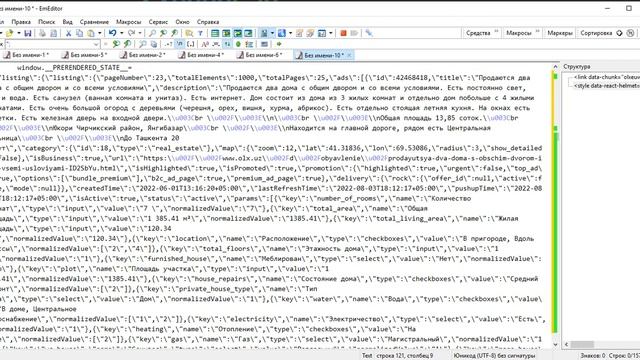The image size is (640, 360).
Task: Switch to the Без имени-4 tab
Action: click(202, 55)
